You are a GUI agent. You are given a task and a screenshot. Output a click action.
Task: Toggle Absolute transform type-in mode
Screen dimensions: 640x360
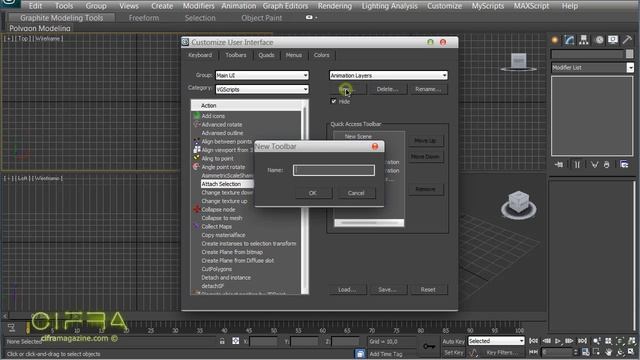tap(236, 341)
